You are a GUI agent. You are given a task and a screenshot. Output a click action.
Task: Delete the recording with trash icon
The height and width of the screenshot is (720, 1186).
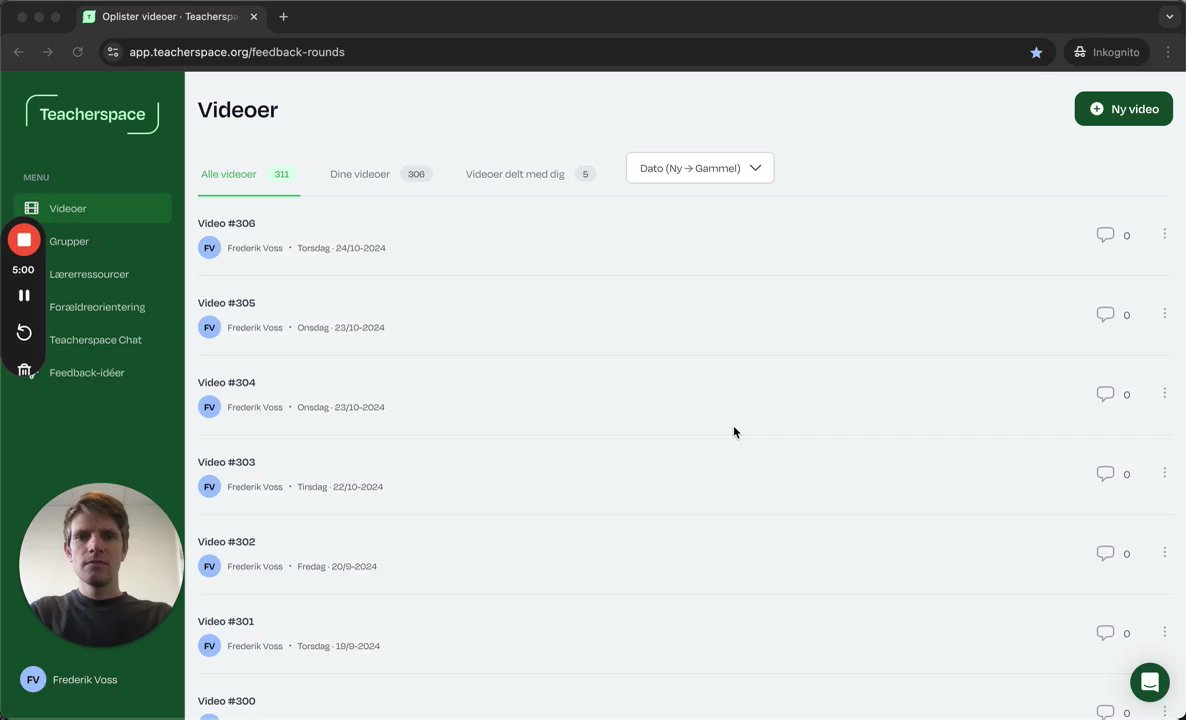[x=24, y=370]
